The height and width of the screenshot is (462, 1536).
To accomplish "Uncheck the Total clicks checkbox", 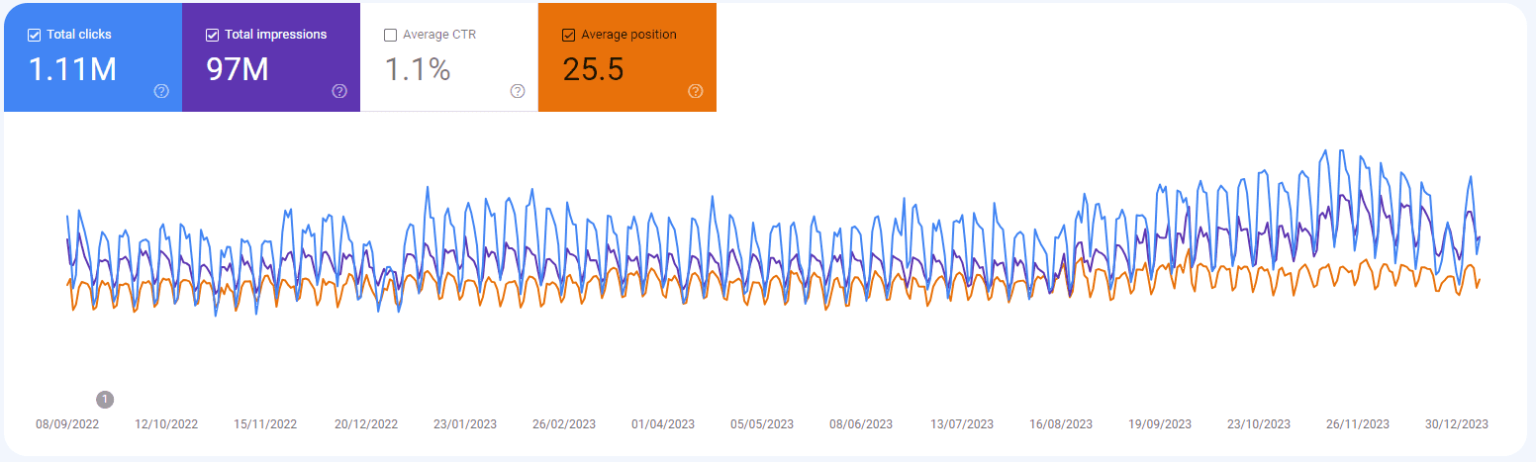I will coord(34,35).
